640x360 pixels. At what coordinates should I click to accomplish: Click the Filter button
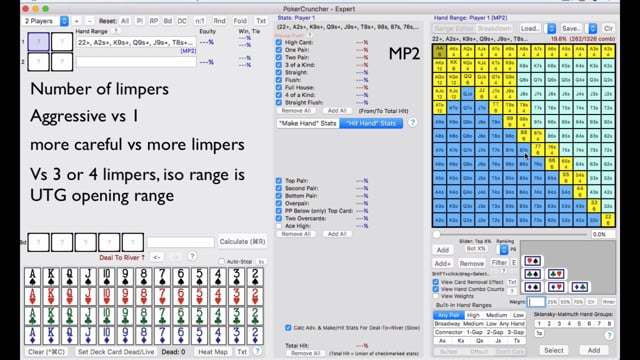[x=499, y=263]
